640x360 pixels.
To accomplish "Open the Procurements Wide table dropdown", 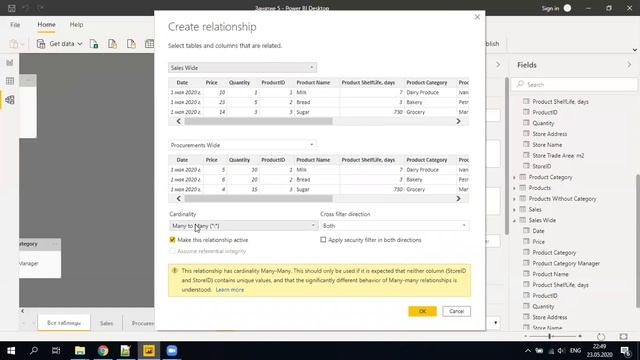I will point(242,145).
